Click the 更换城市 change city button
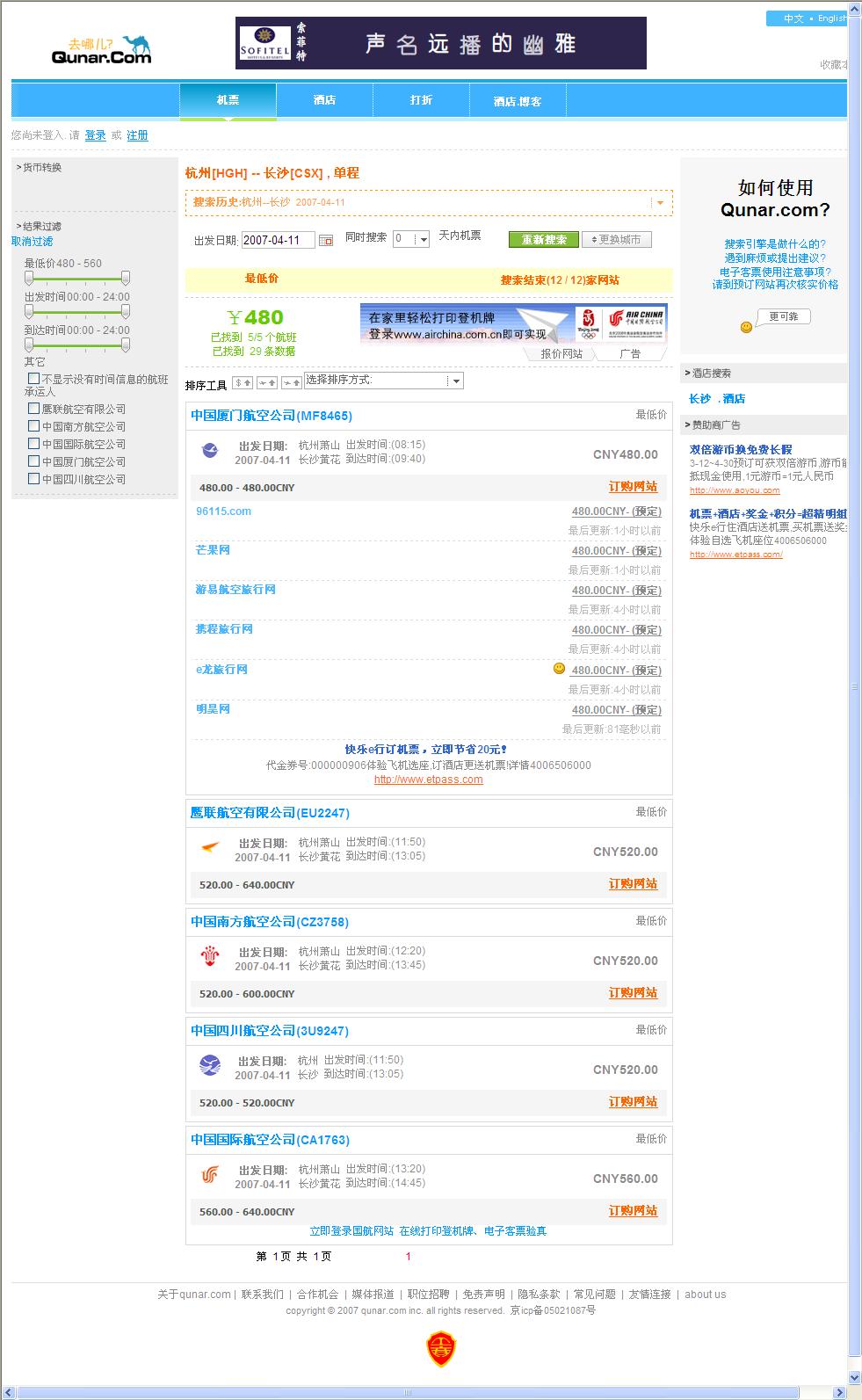 617,240
